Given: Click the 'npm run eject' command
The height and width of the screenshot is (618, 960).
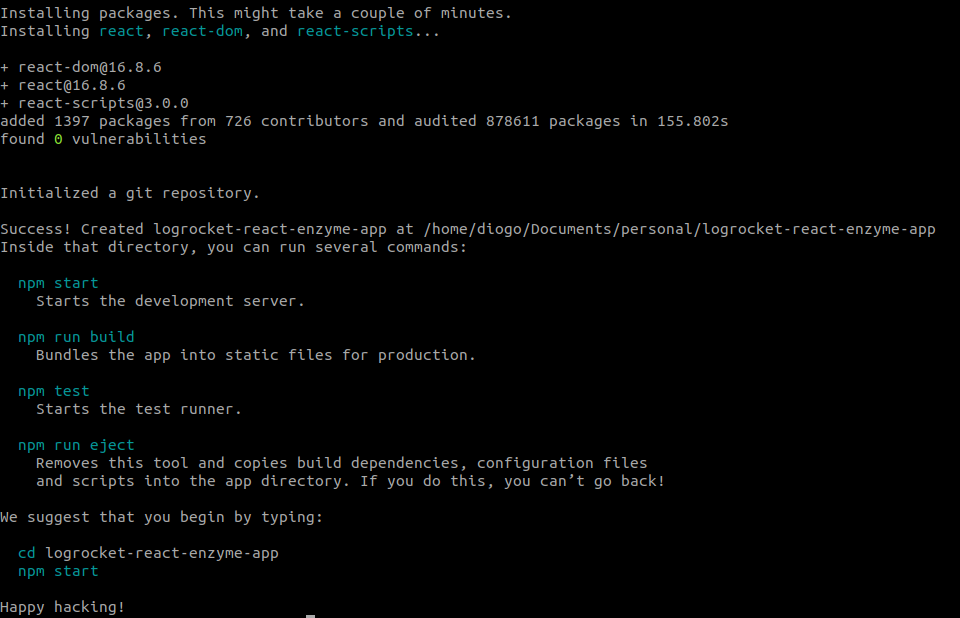Looking at the screenshot, I should tap(76, 445).
